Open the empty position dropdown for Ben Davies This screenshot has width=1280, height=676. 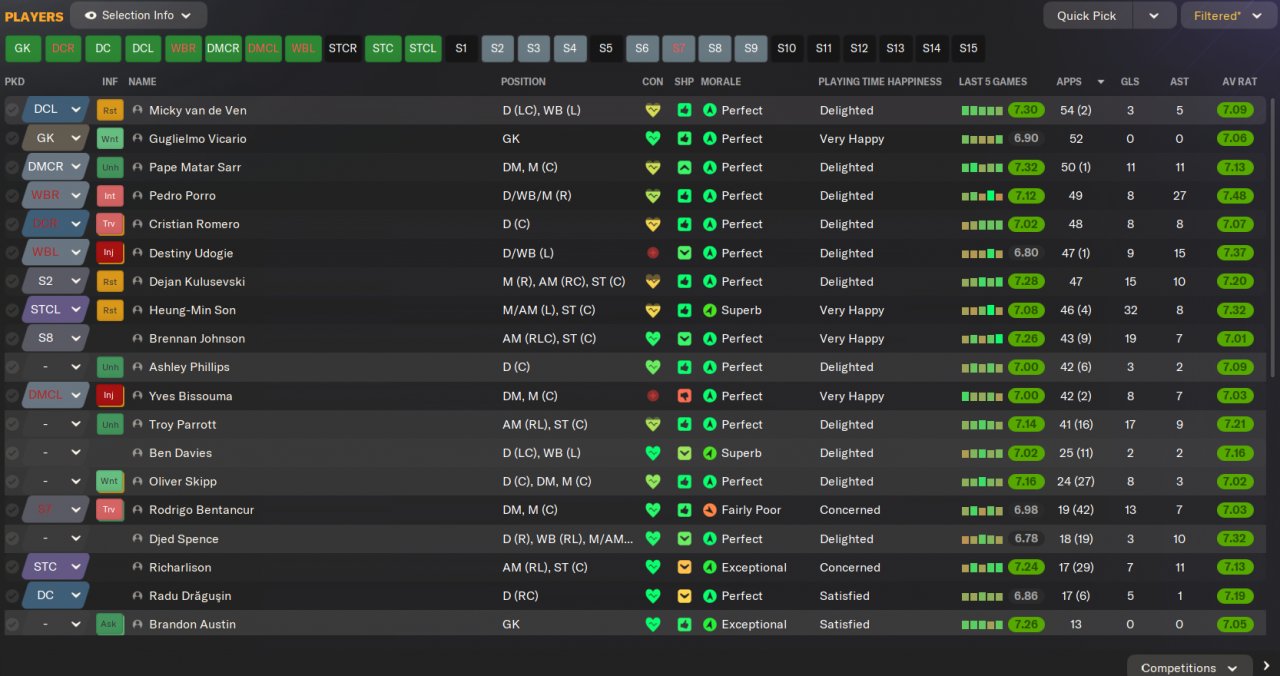pyautogui.click(x=56, y=453)
